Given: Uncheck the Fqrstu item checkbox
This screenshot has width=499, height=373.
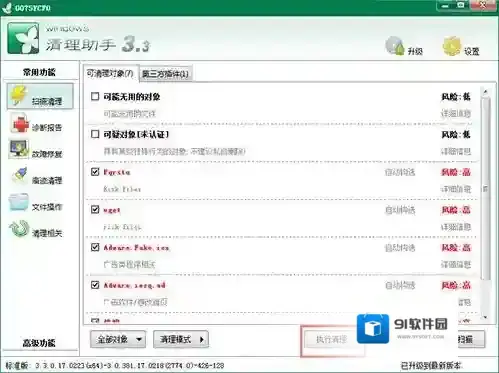Looking at the screenshot, I should click(95, 172).
